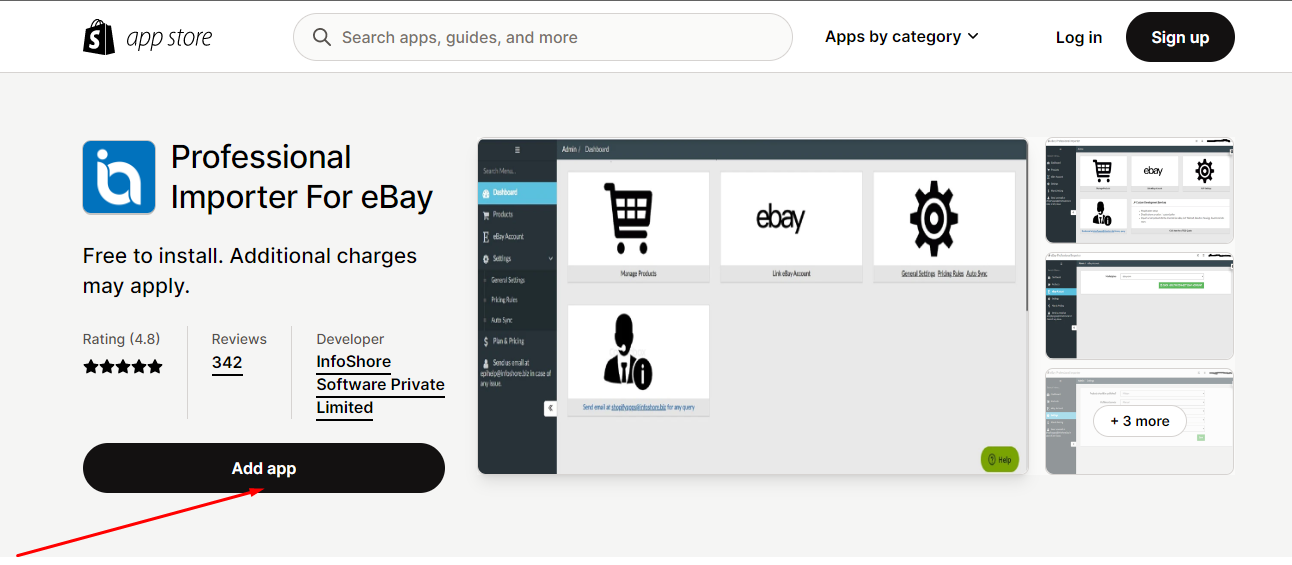This screenshot has width=1292, height=565.
Task: Open the first side thumbnail screenshot
Action: click(x=1140, y=191)
